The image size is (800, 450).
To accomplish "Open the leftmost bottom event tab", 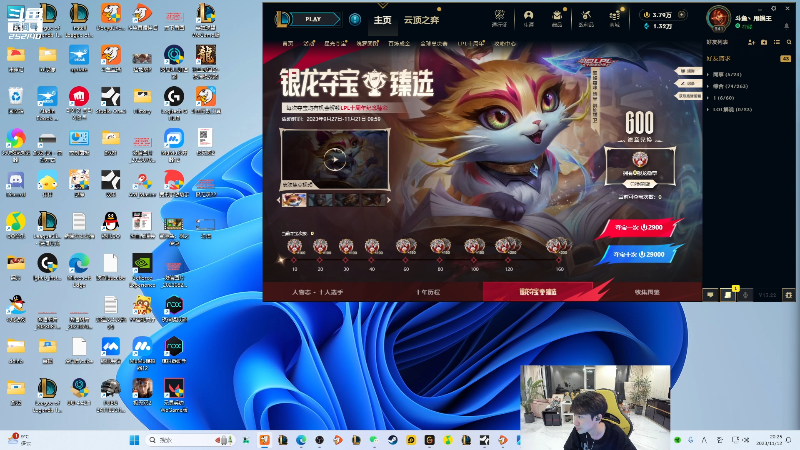I will [318, 292].
